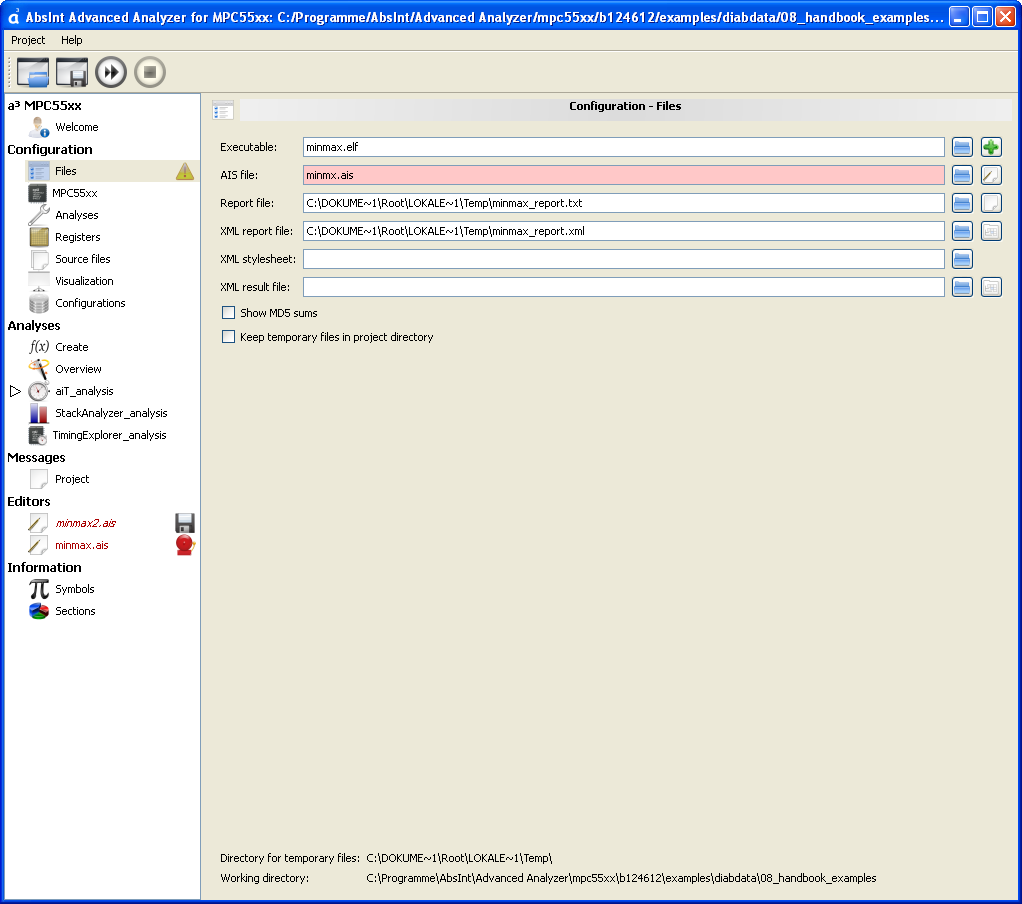Open the Help menu

[x=72, y=40]
